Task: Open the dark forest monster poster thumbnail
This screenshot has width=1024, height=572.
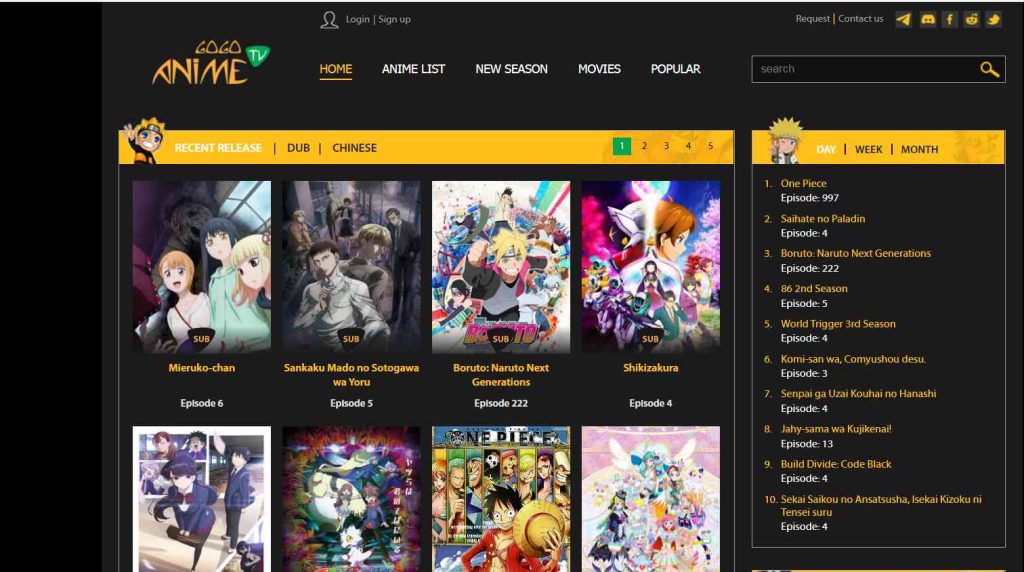Action: [x=351, y=499]
